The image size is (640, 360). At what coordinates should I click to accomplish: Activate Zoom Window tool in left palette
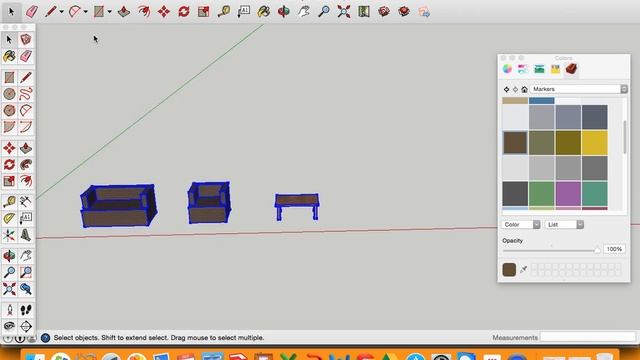26,272
